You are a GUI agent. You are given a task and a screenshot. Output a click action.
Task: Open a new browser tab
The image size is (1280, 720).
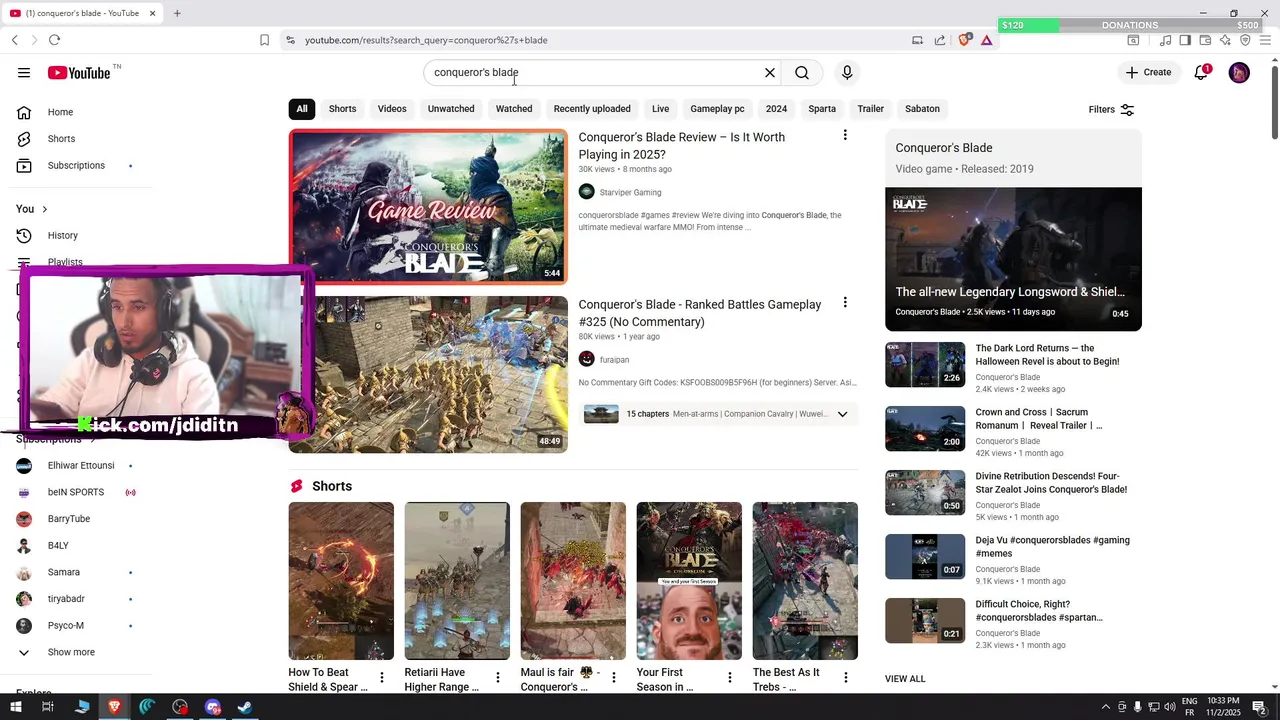click(177, 13)
